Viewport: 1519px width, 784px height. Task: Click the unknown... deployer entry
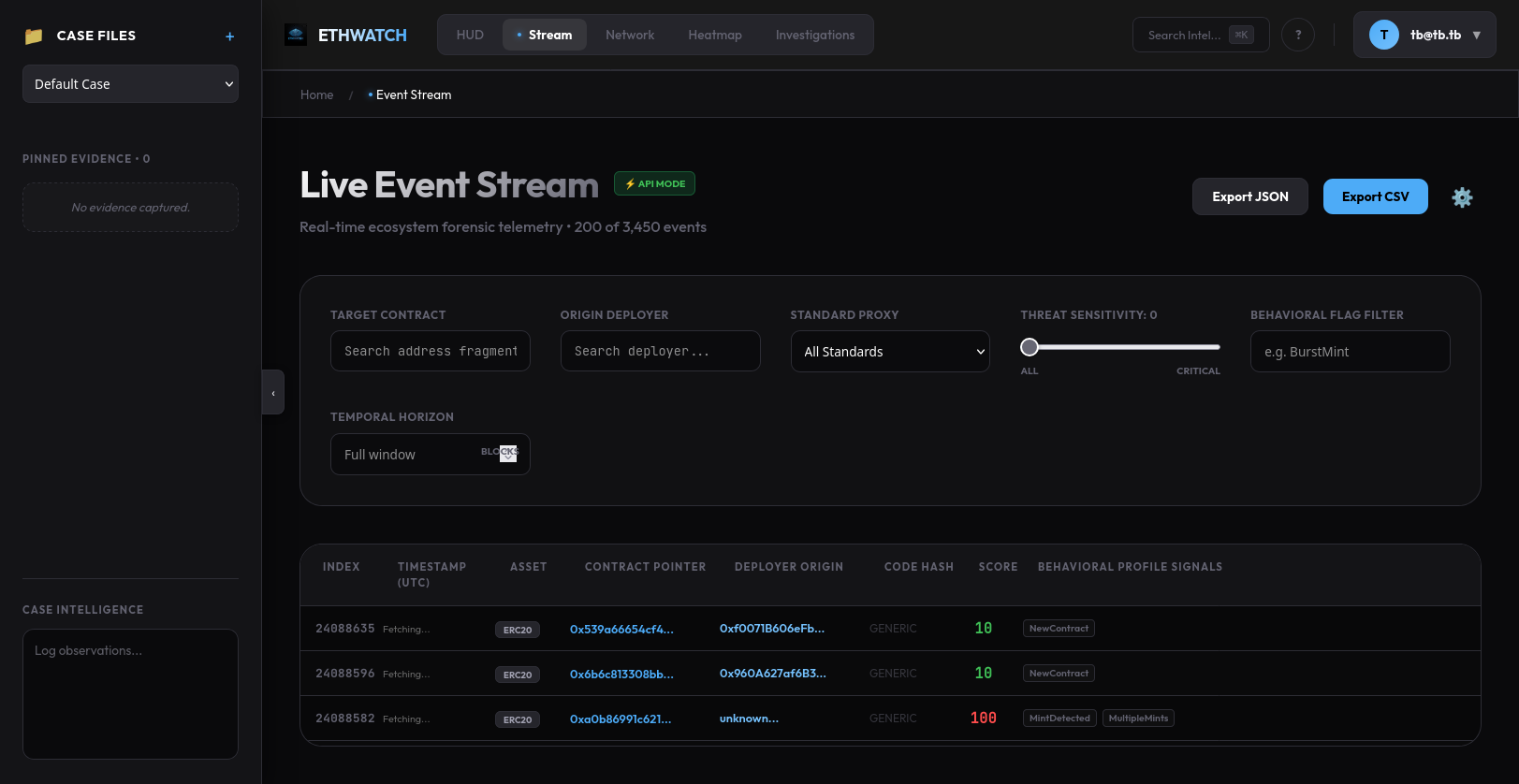[749, 719]
